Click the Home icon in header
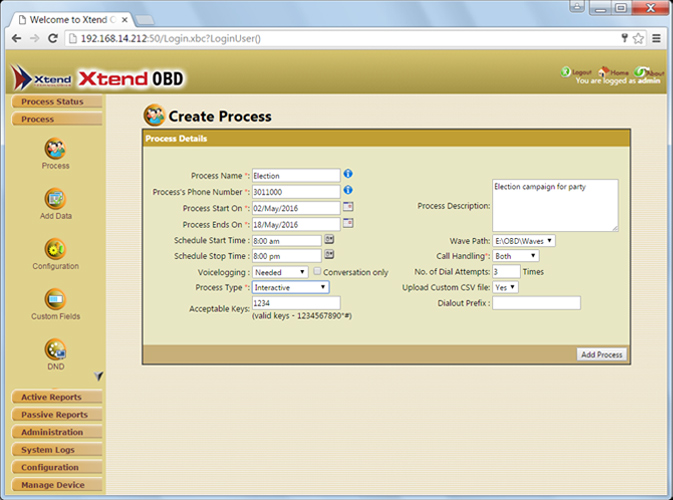Image resolution: width=673 pixels, height=500 pixels. pyautogui.click(x=604, y=71)
